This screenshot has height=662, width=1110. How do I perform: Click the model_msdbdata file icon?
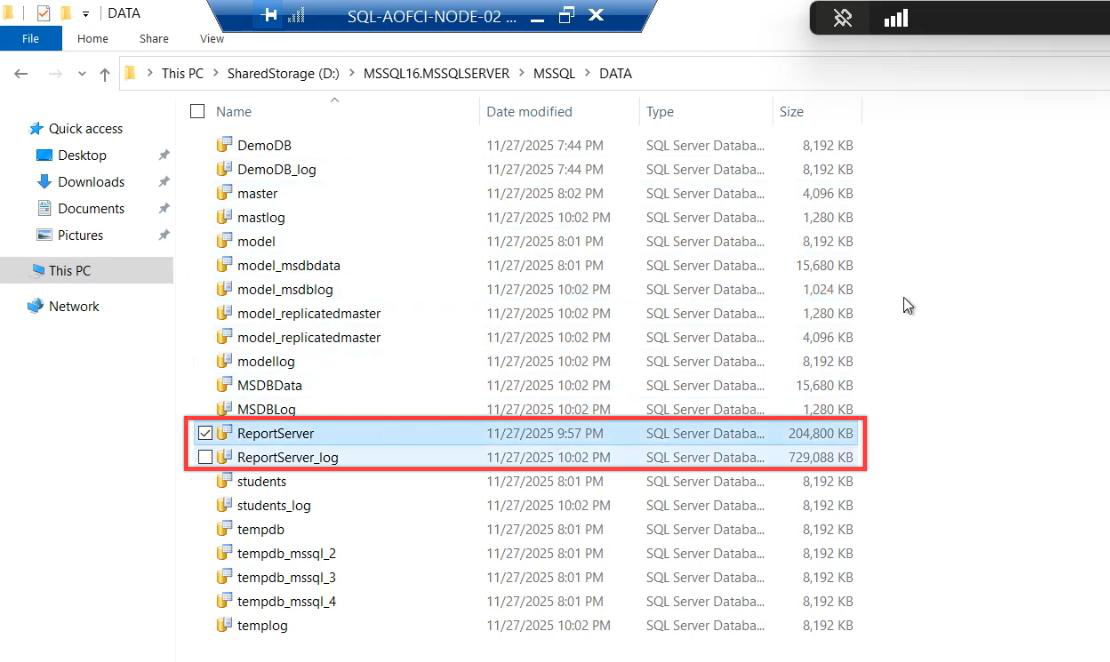click(x=224, y=265)
